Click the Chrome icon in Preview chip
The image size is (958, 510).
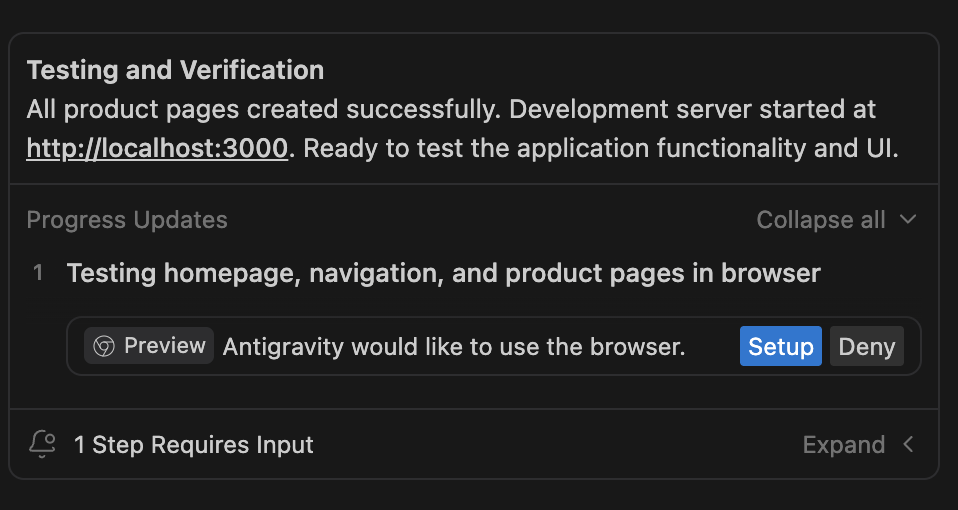(x=103, y=346)
